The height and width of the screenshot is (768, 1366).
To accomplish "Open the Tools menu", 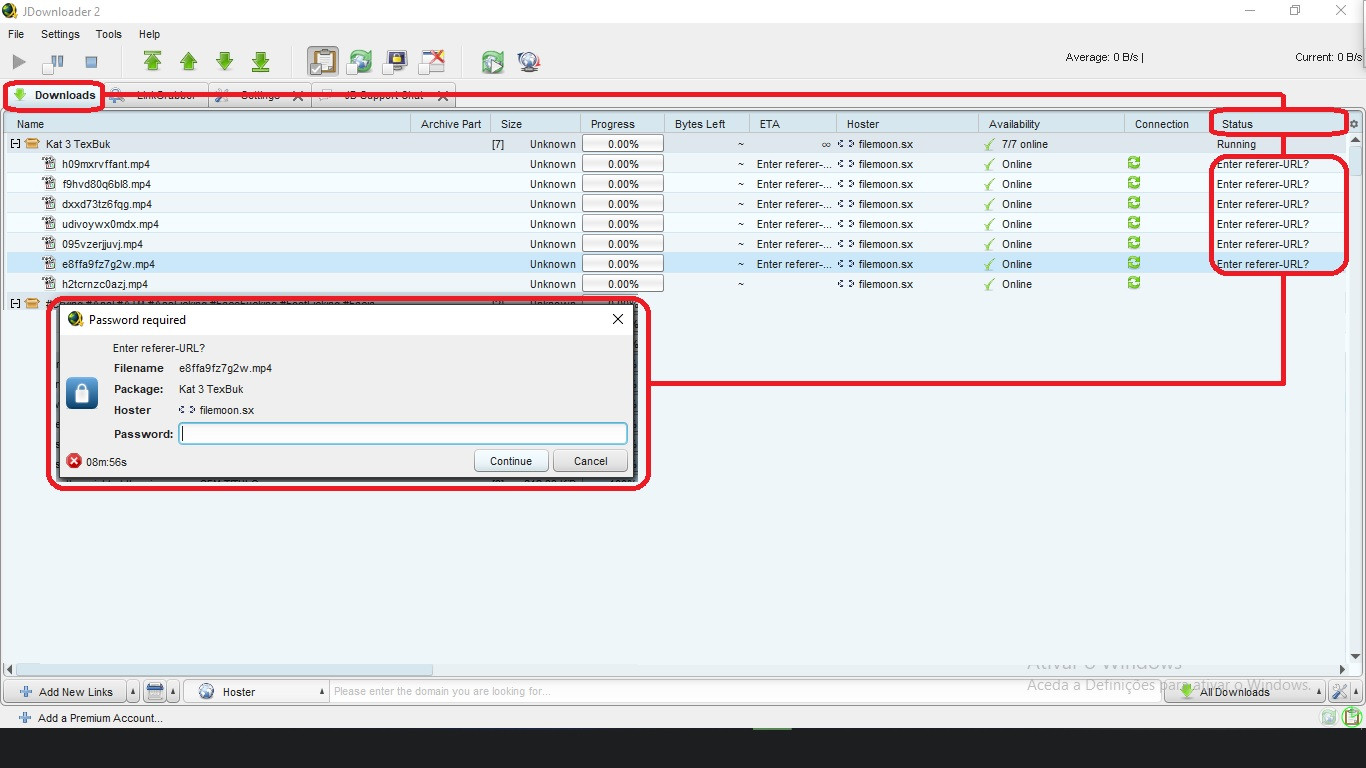I will [108, 34].
